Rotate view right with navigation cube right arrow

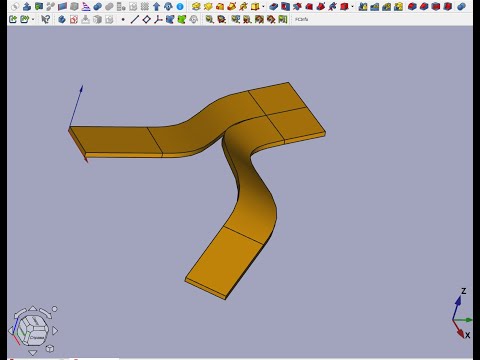(55, 331)
